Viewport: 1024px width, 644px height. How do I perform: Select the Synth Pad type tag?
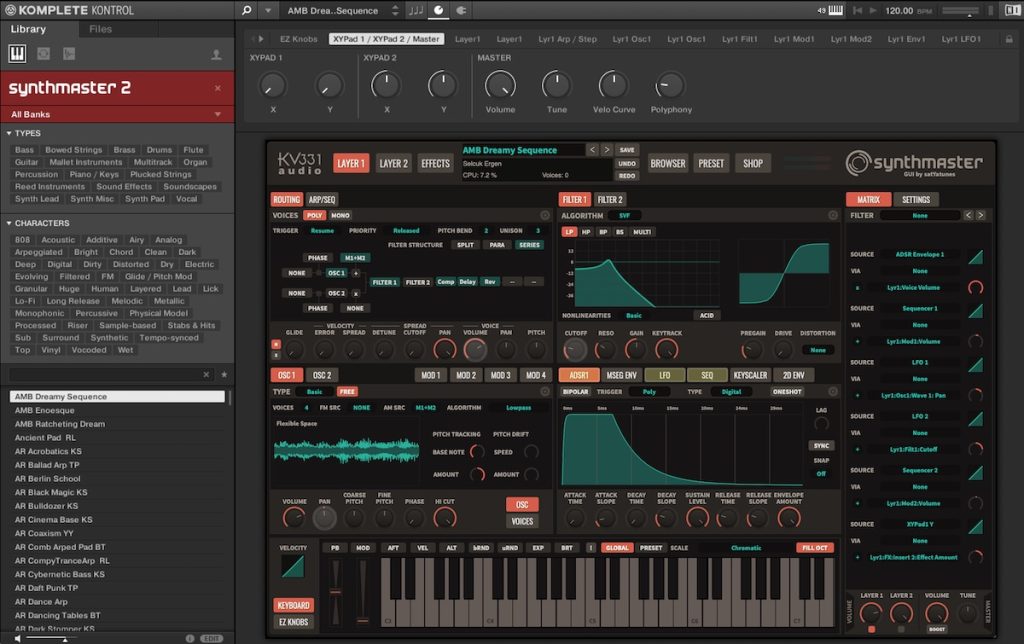point(145,199)
